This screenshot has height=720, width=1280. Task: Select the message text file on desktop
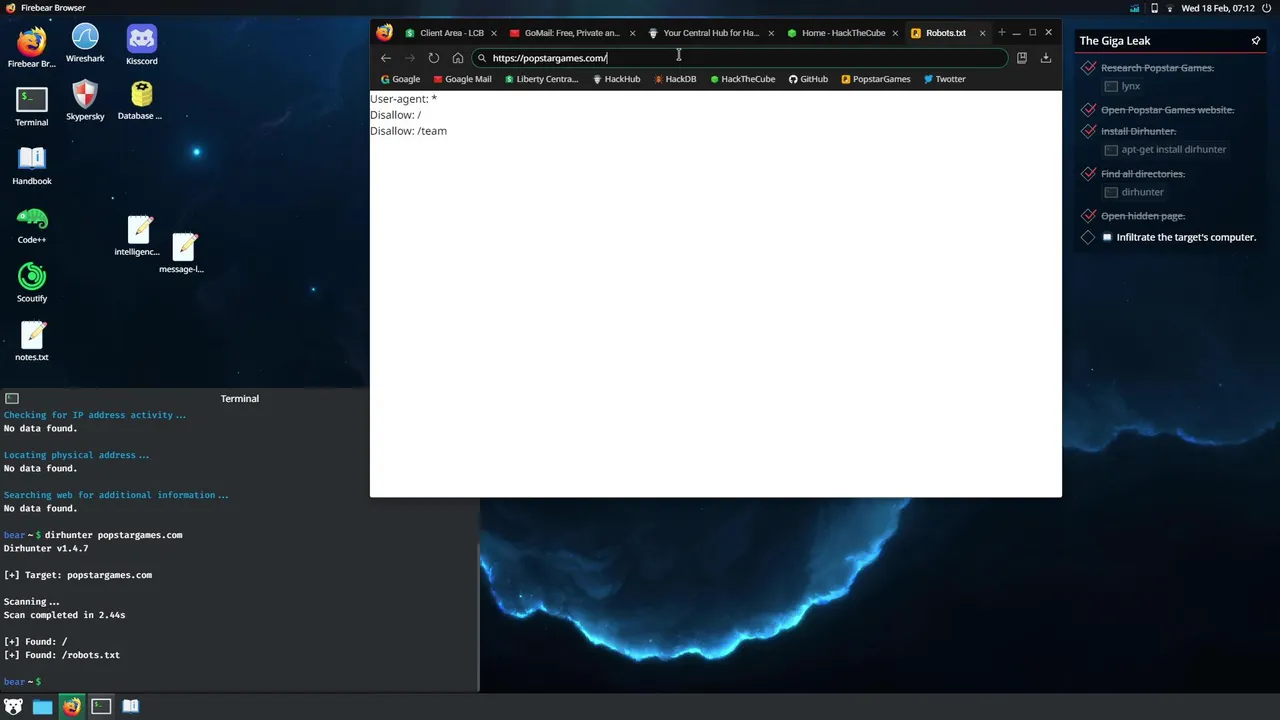click(x=183, y=253)
